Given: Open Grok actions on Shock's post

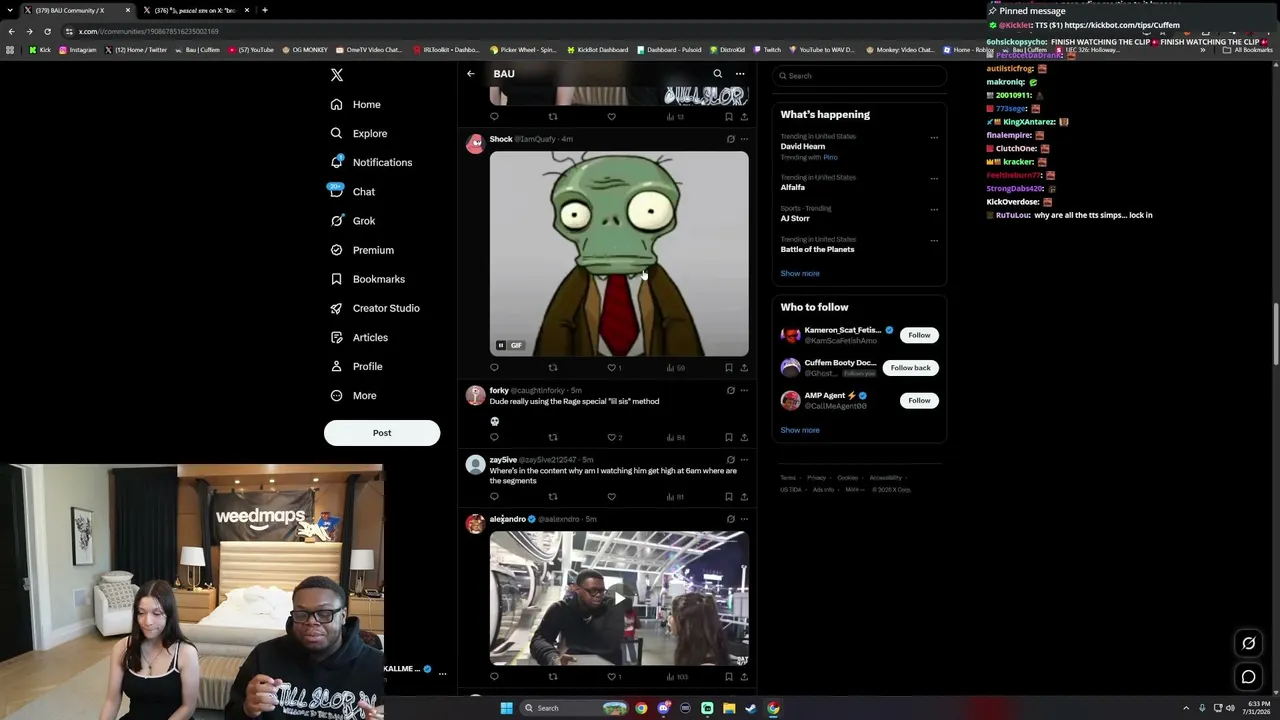Looking at the screenshot, I should click(730, 139).
